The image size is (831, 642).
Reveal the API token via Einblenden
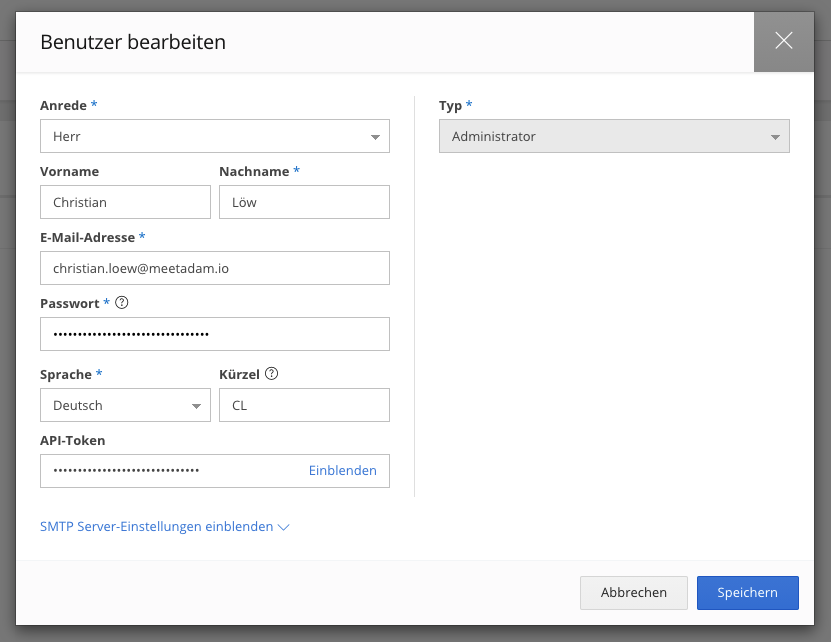coord(342,470)
